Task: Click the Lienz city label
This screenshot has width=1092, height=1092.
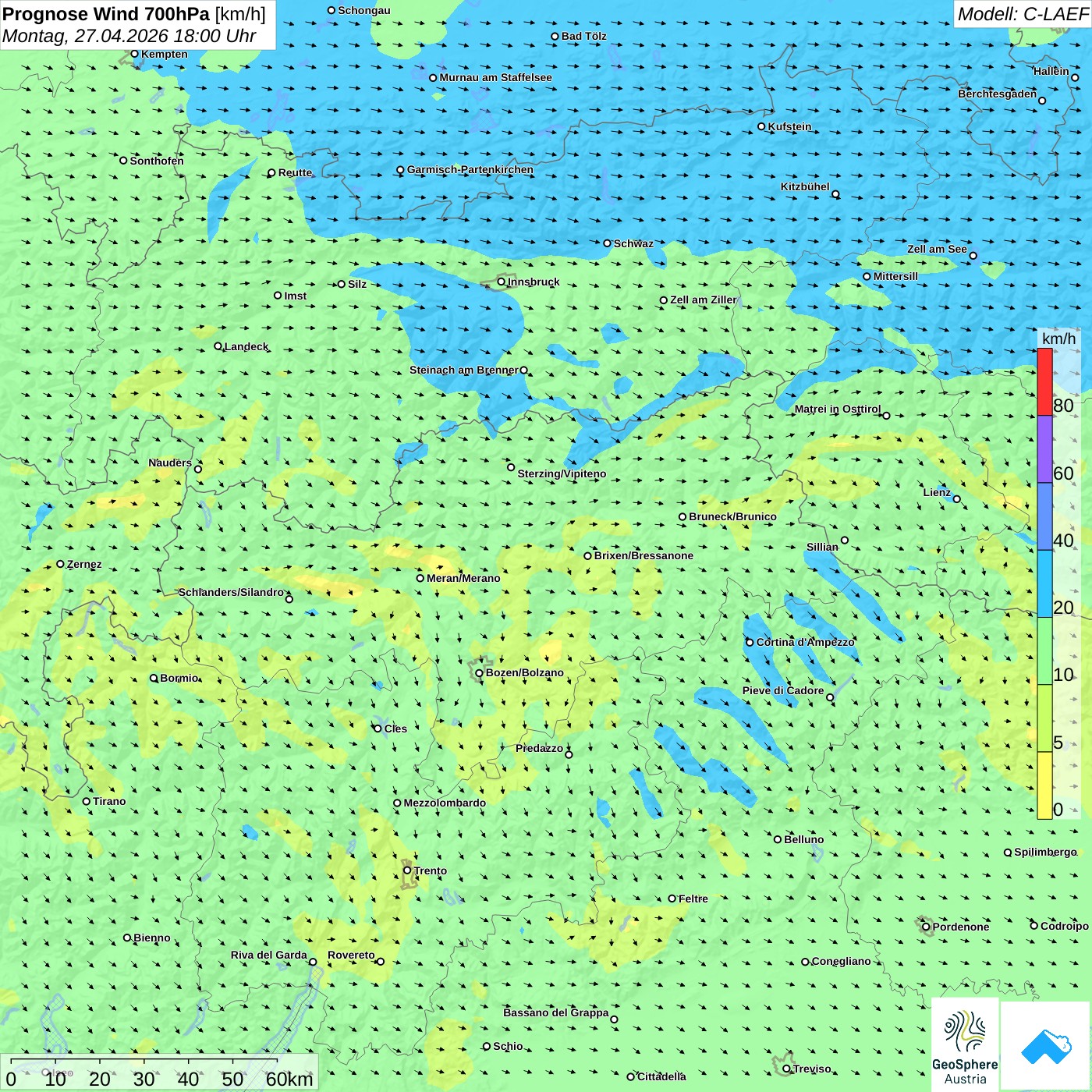Action: (937, 492)
